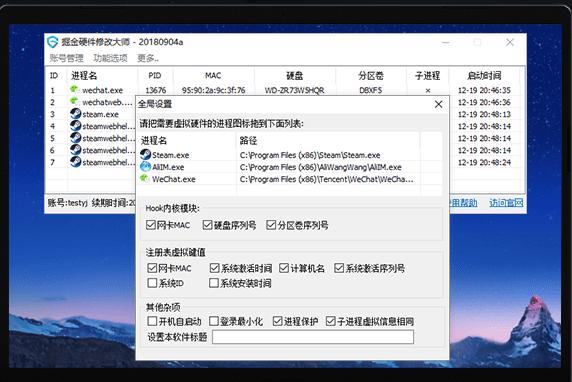
Task: Click the PID column header
Action: [155, 76]
